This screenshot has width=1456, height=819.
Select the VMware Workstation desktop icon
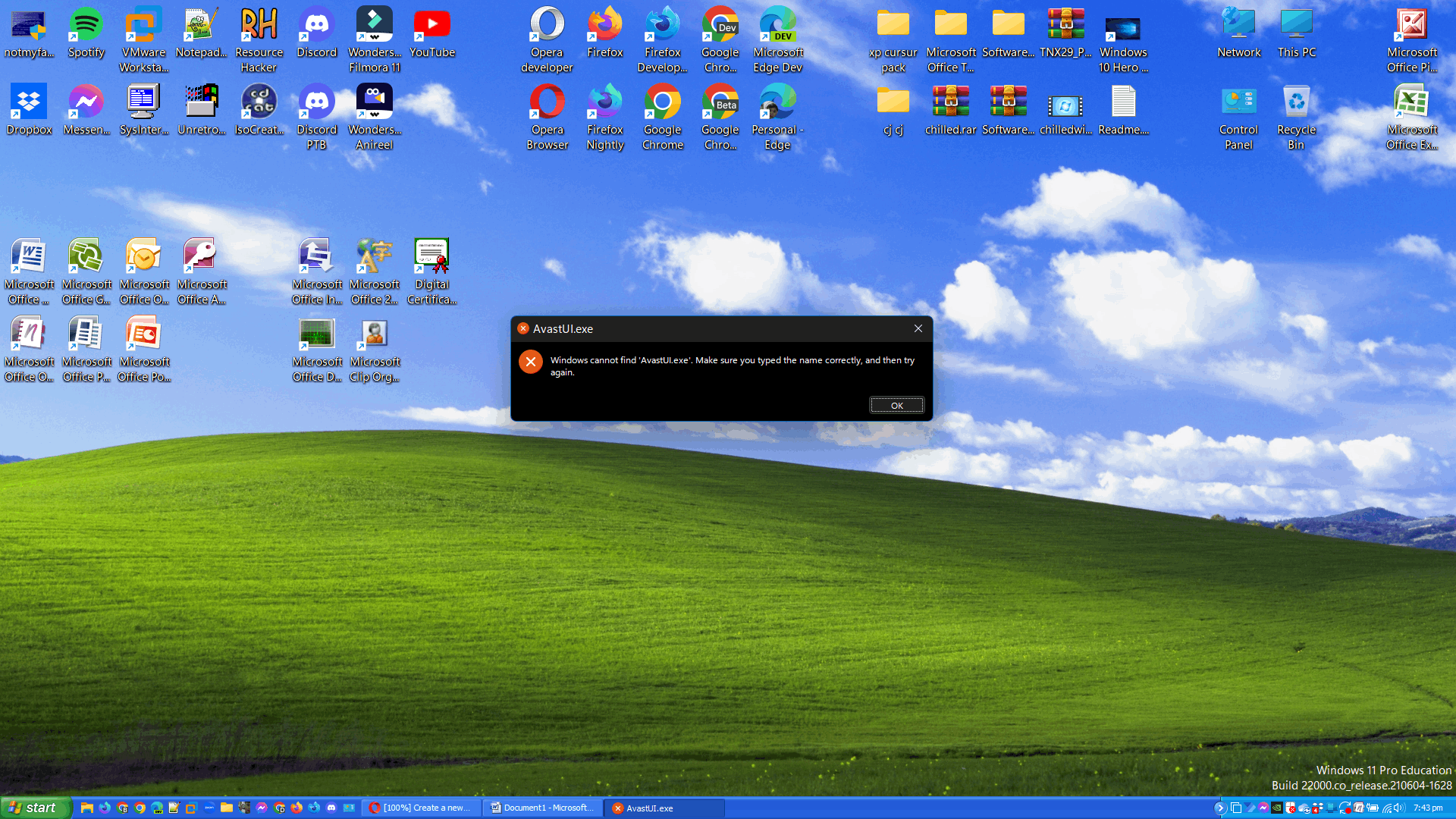pyautogui.click(x=144, y=40)
